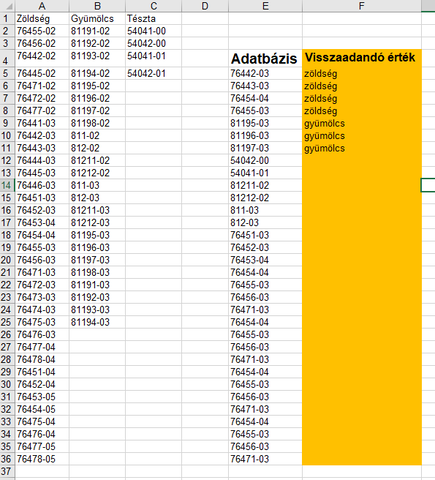Select cell A9 with 76441-03
The image size is (435, 480).
(x=42, y=123)
